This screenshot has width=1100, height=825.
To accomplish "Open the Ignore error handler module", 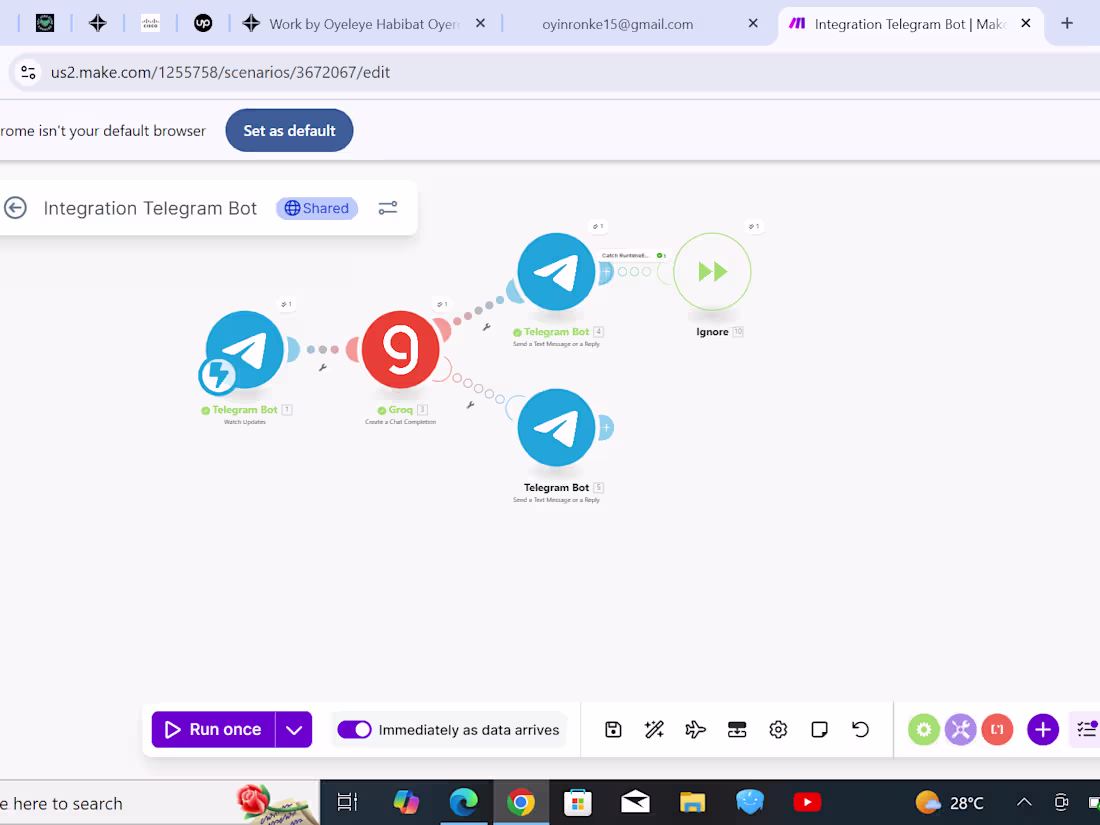I will pyautogui.click(x=712, y=271).
